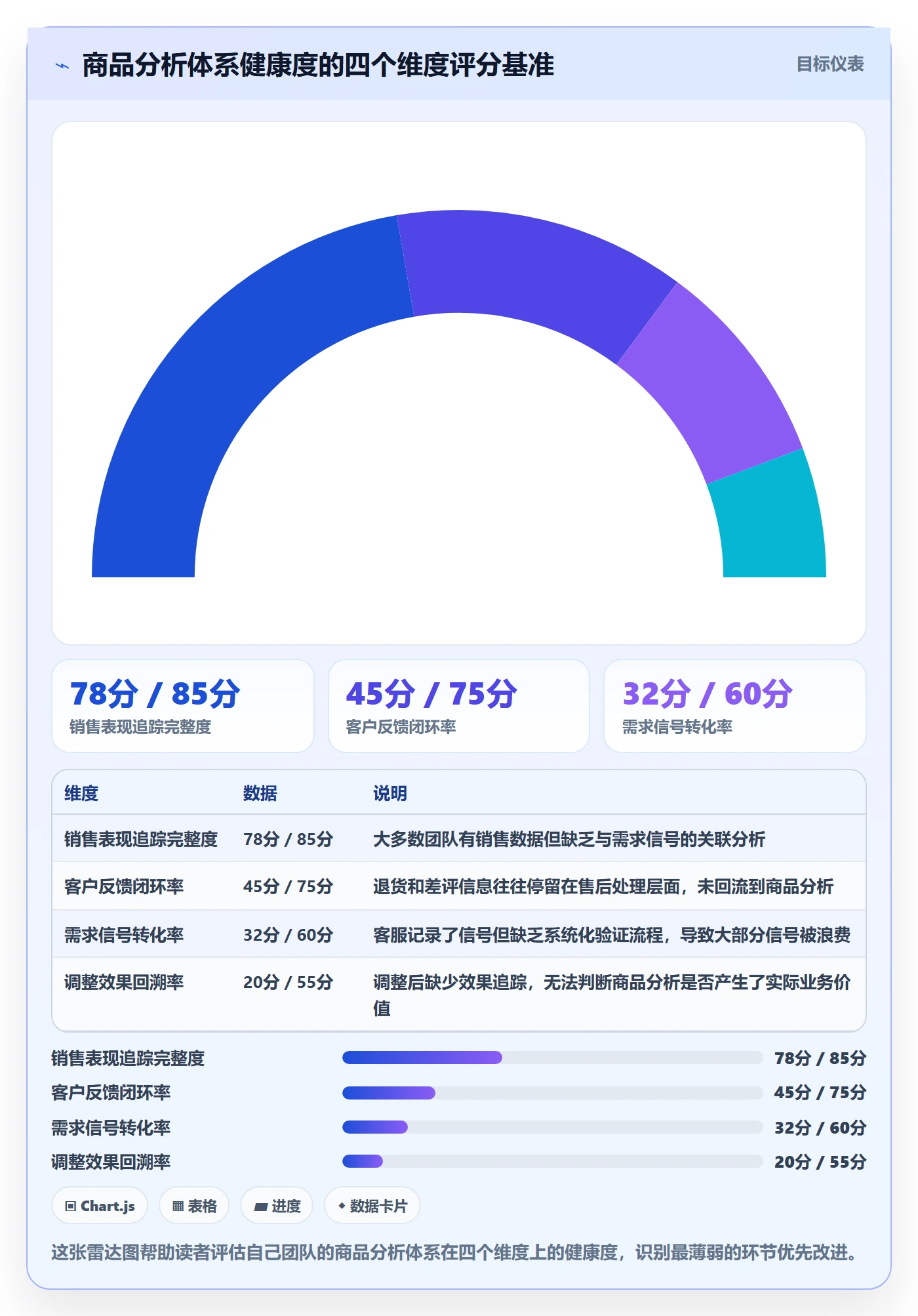
Task: Click the 需求信号转化率 label in the card
Action: point(677,727)
